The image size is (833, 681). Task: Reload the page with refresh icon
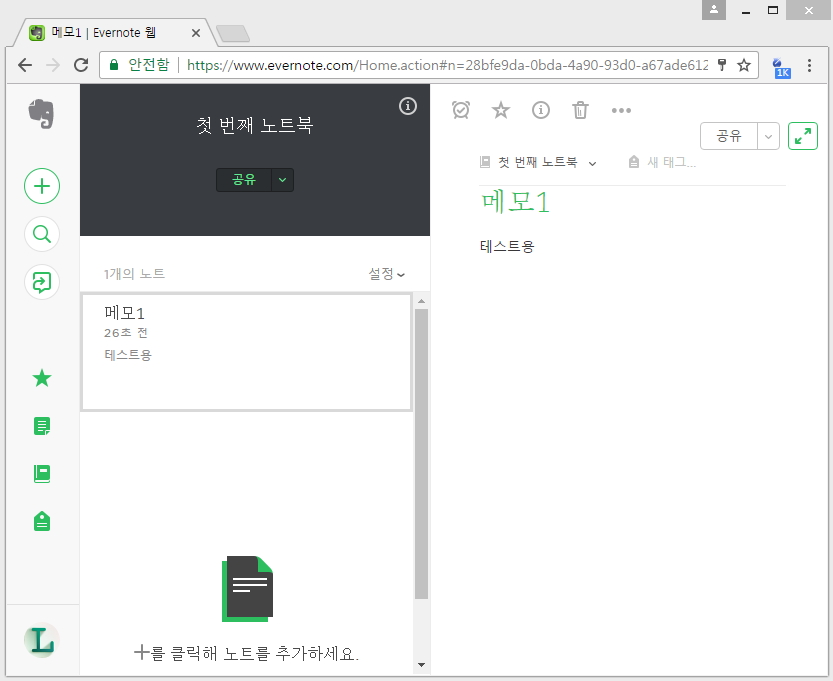coord(81,65)
